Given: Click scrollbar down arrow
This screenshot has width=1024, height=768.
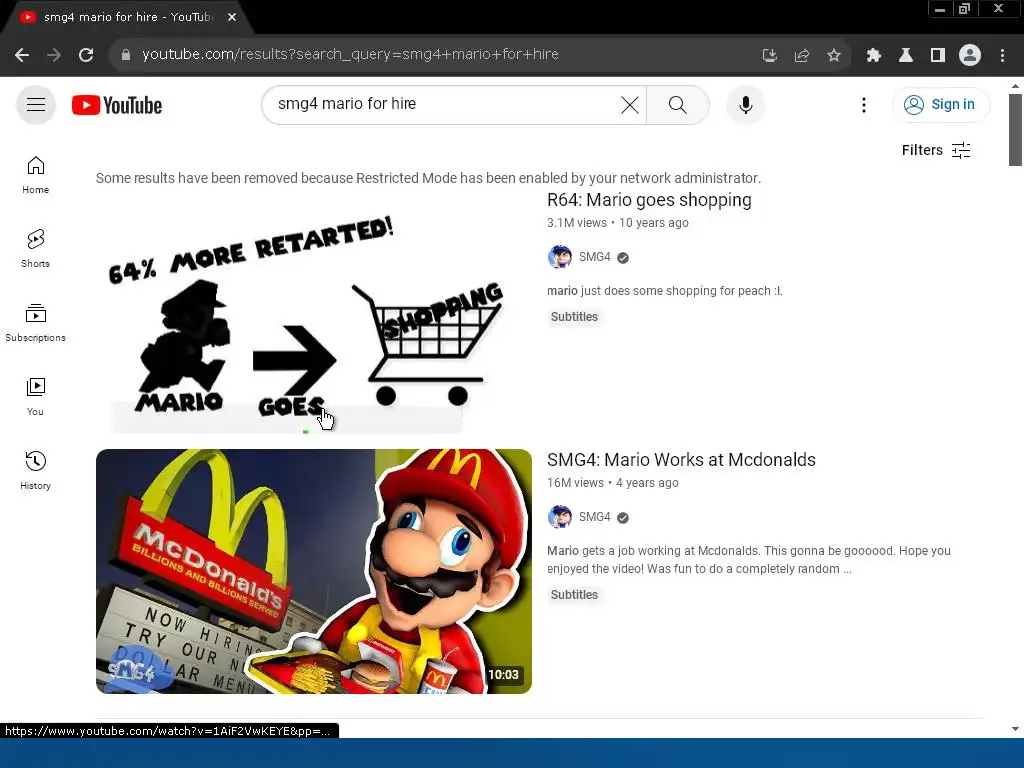Looking at the screenshot, I should (1015, 729).
